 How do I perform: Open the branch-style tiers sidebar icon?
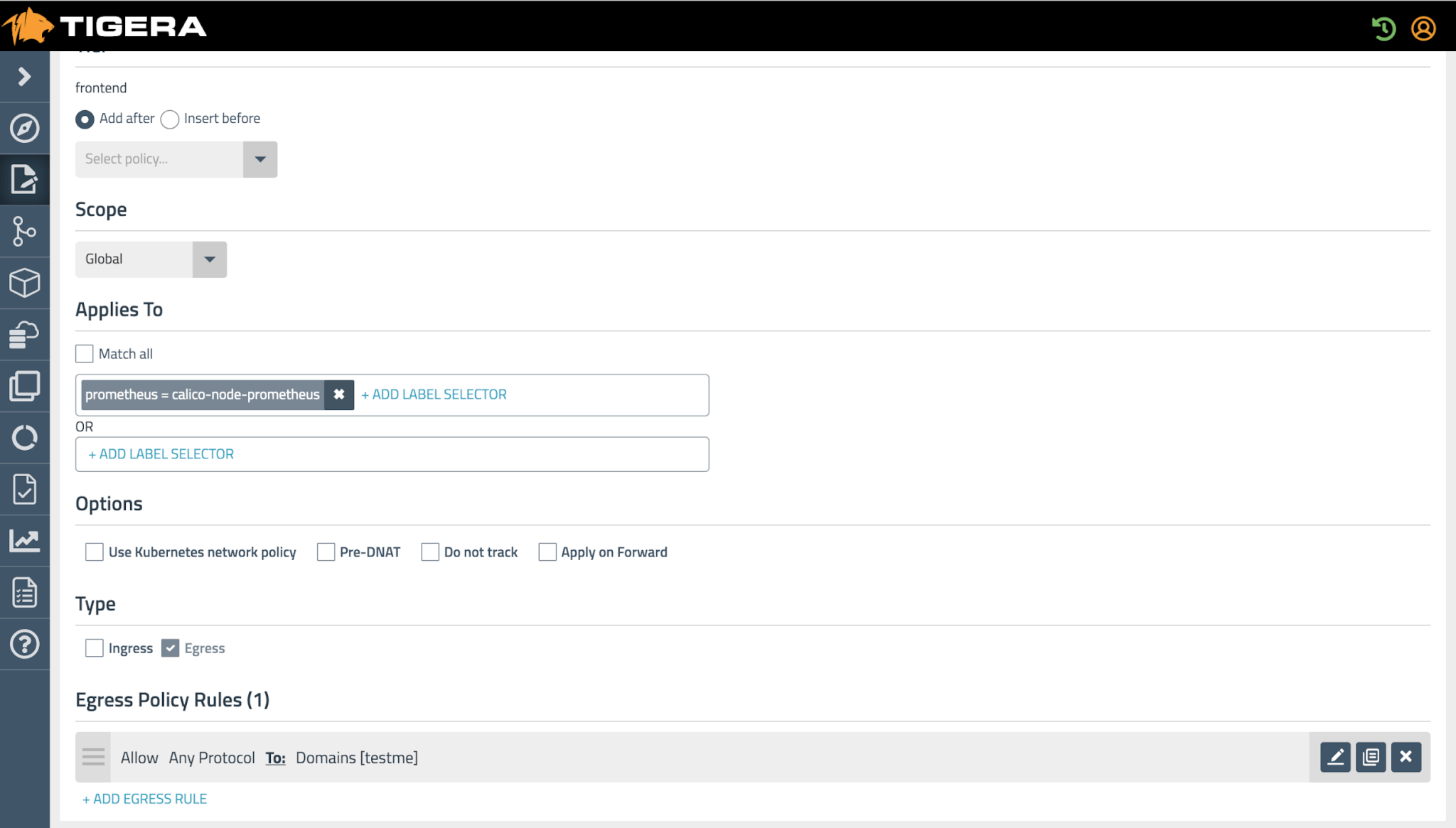(25, 231)
